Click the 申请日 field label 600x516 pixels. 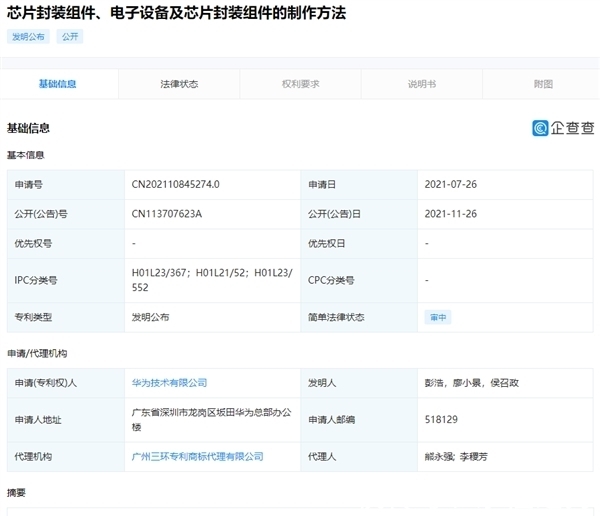[322, 185]
